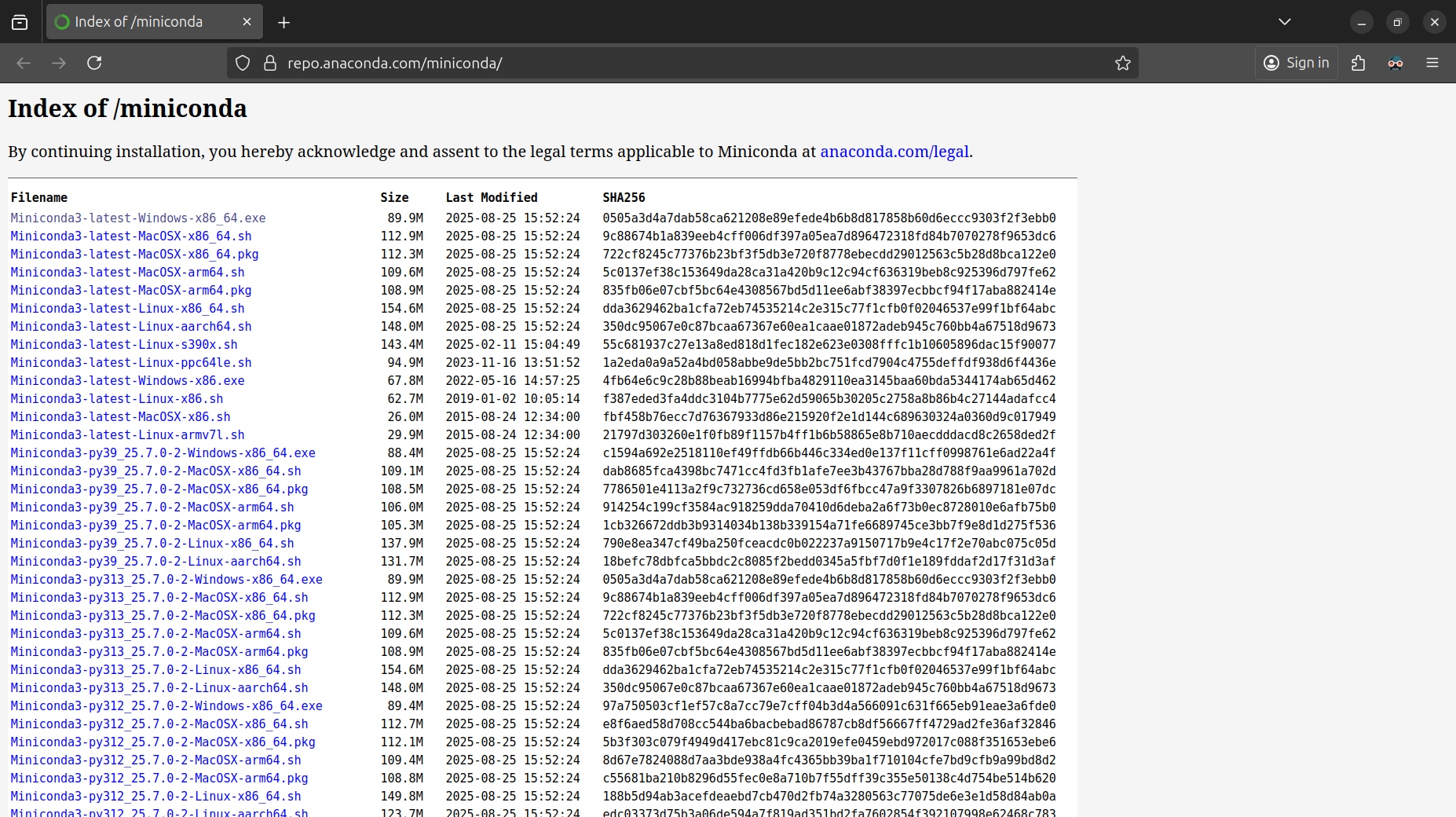Image resolution: width=1456 pixels, height=817 pixels.
Task: Click the Sign in button
Action: coord(1296,63)
